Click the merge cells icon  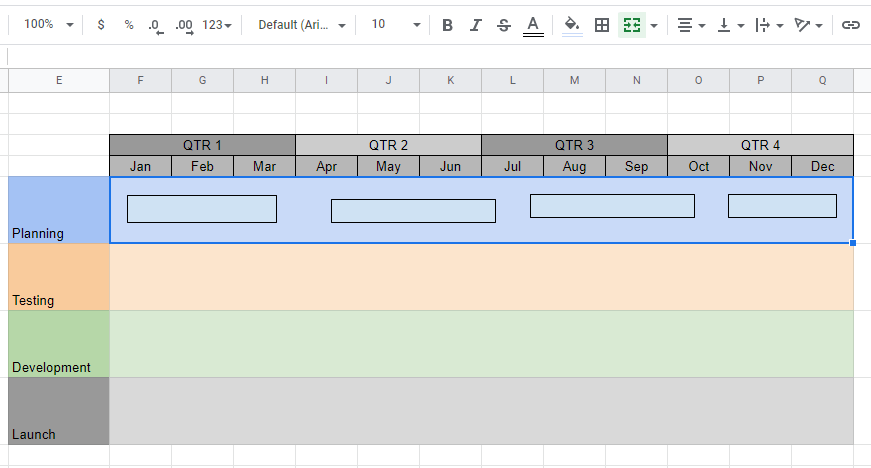(x=631, y=25)
